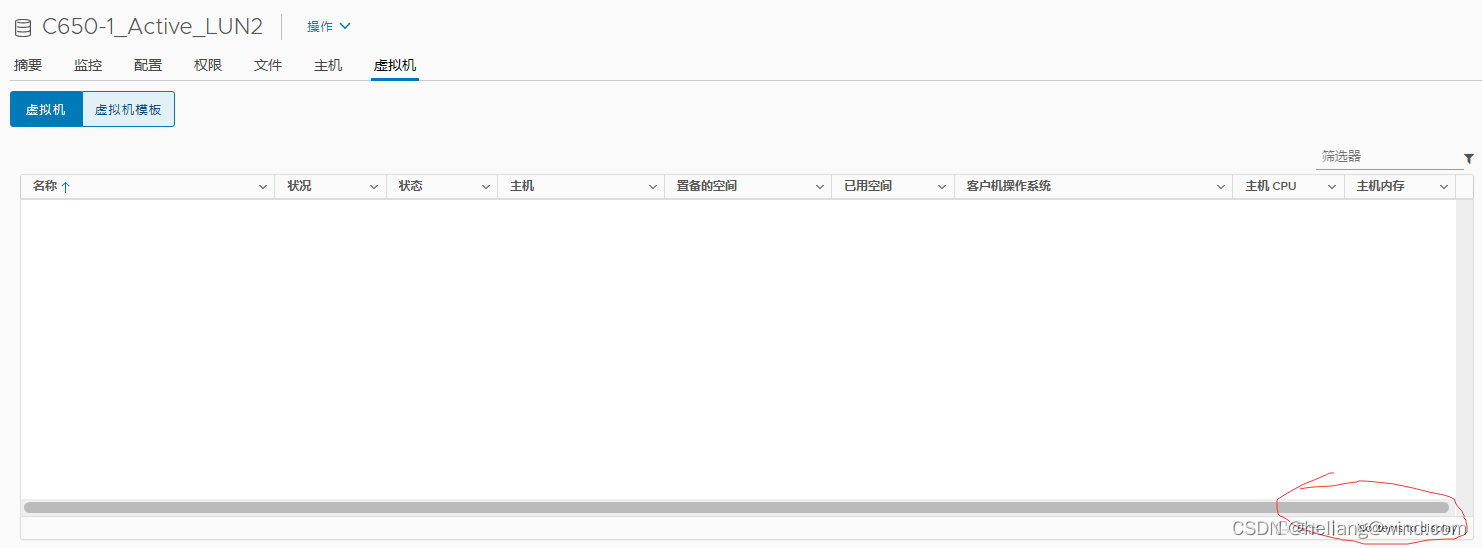Expand the 状况 column chevron
Image resolution: width=1482 pixels, height=548 pixels.
click(374, 187)
